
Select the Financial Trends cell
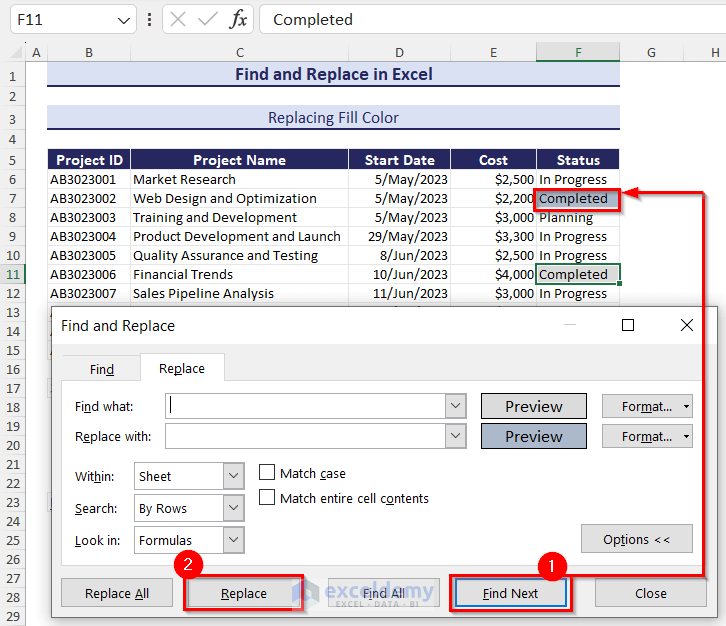[x=239, y=274]
